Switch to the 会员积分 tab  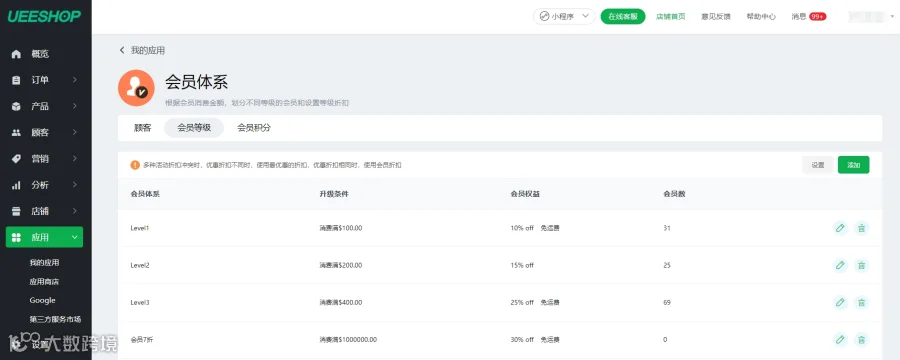point(254,128)
